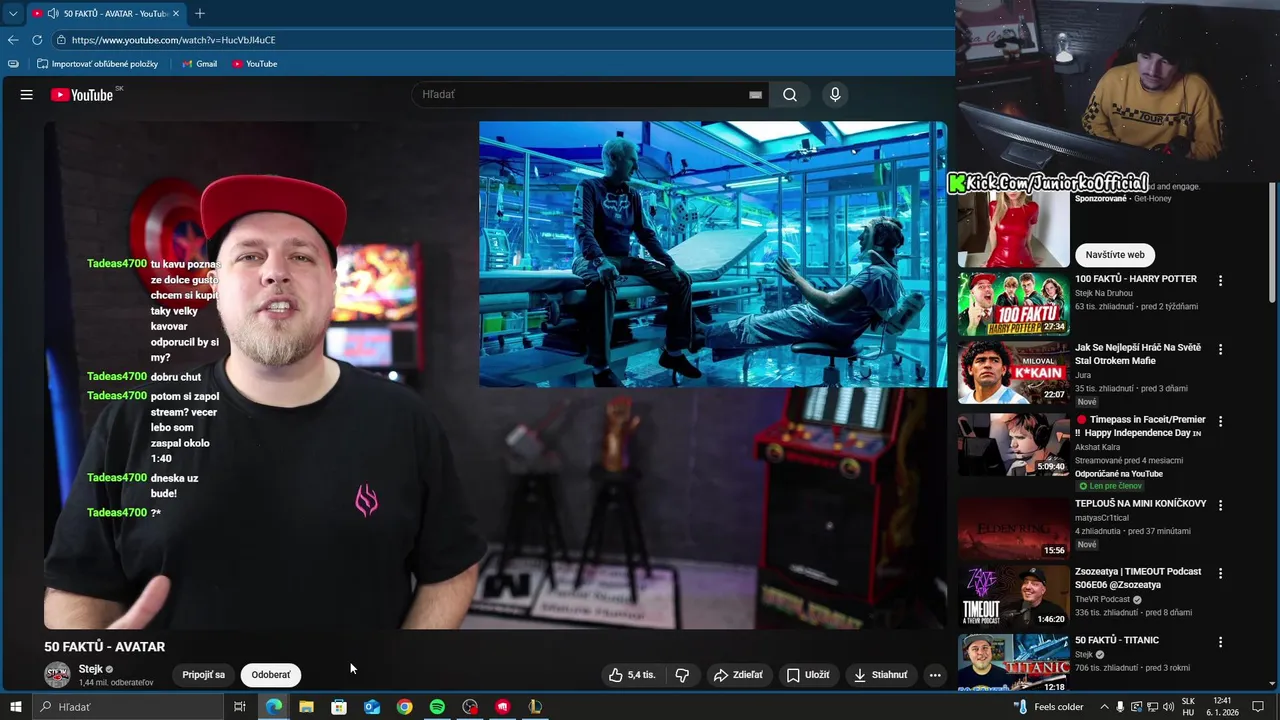Click the Pripojiť sa join button
1280x720 pixels.
point(203,675)
